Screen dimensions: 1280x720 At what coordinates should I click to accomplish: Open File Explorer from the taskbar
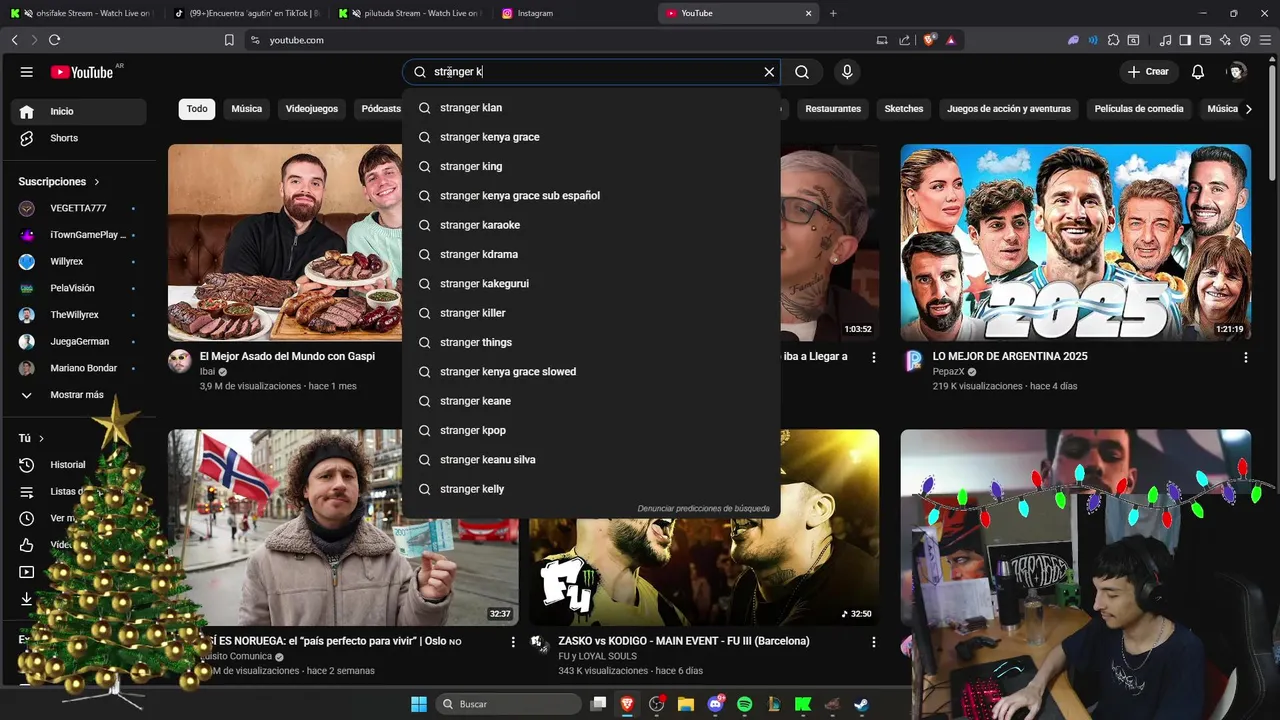pos(686,704)
